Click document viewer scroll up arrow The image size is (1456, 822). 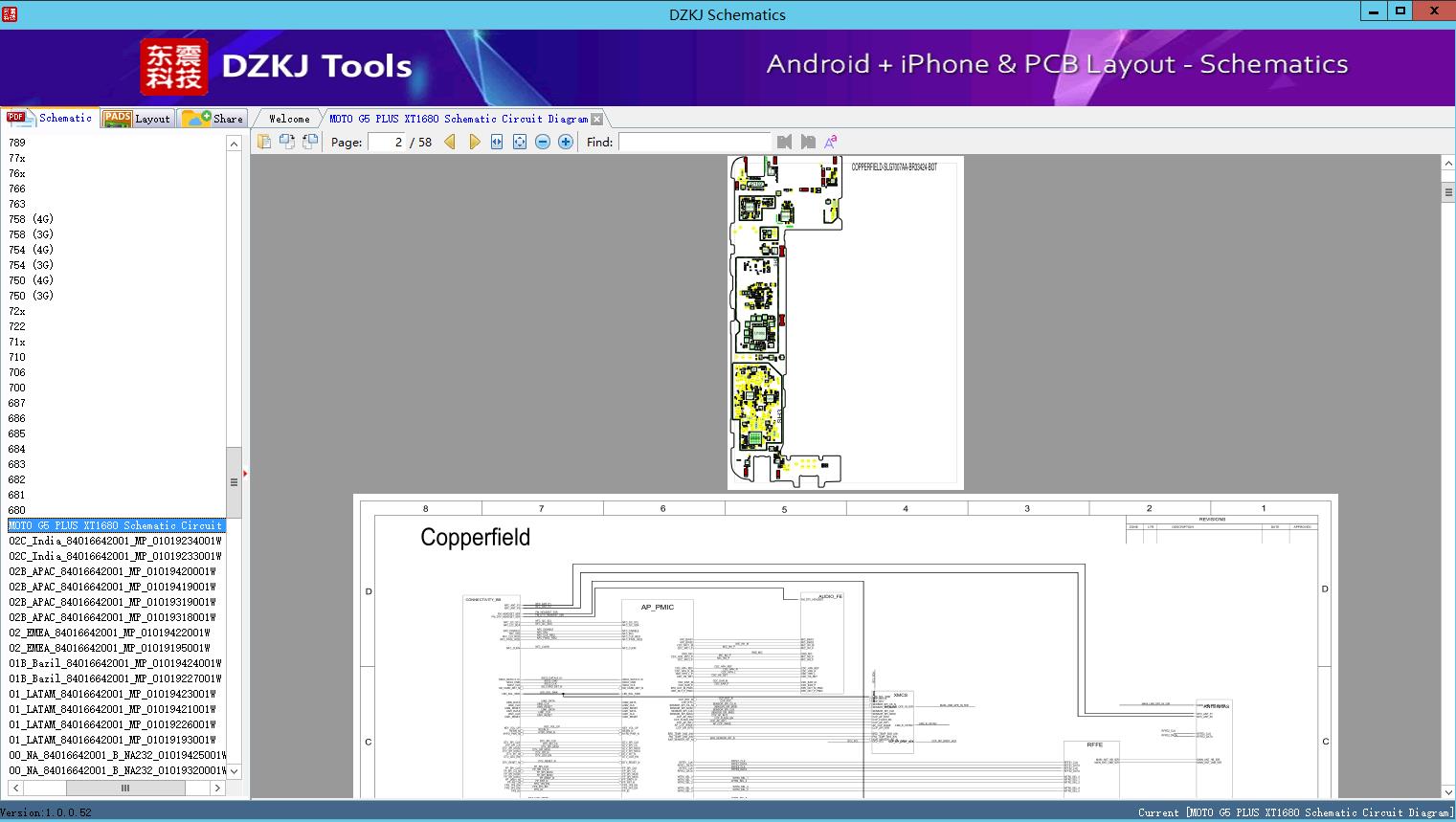(x=1447, y=165)
